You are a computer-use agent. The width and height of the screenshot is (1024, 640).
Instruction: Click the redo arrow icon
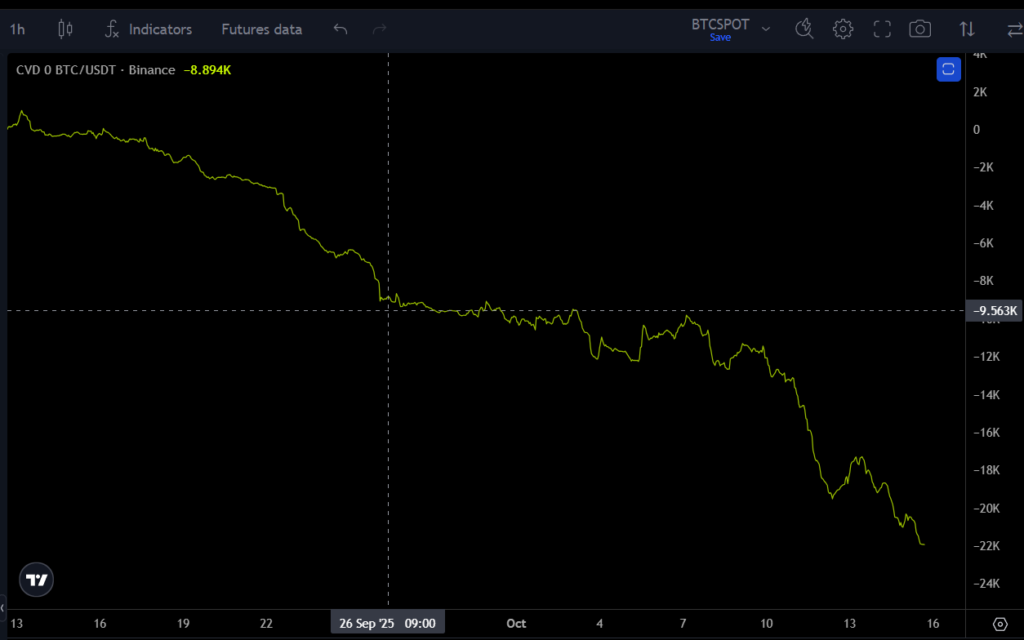point(379,29)
